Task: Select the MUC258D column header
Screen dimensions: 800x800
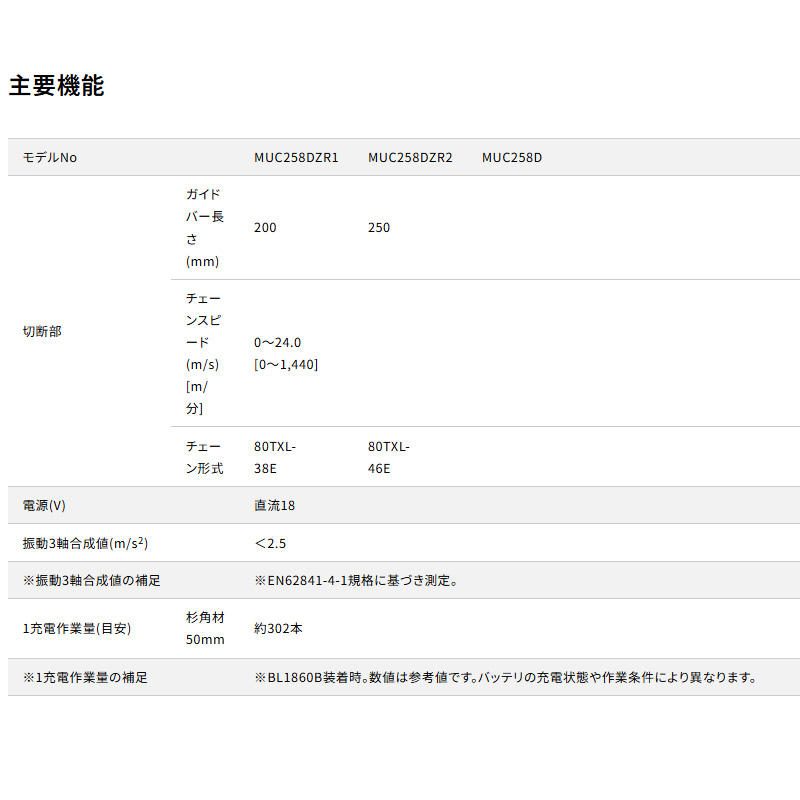Action: (512, 158)
